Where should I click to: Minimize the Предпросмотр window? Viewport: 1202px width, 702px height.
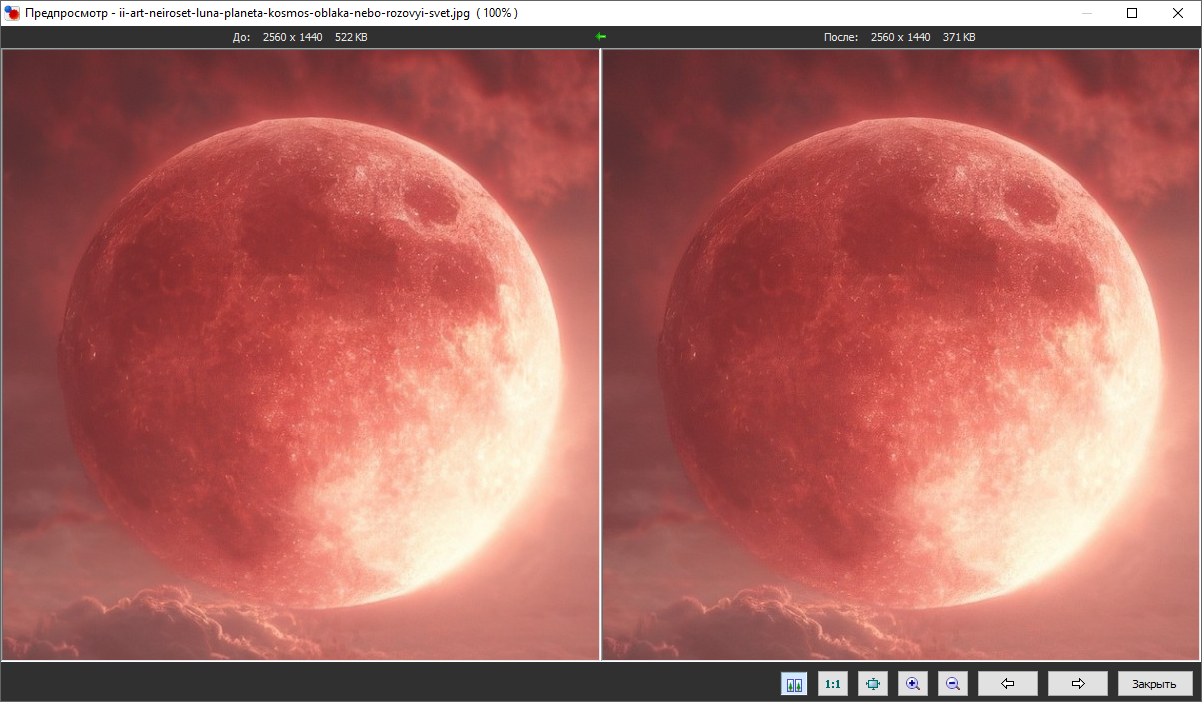pos(1086,13)
